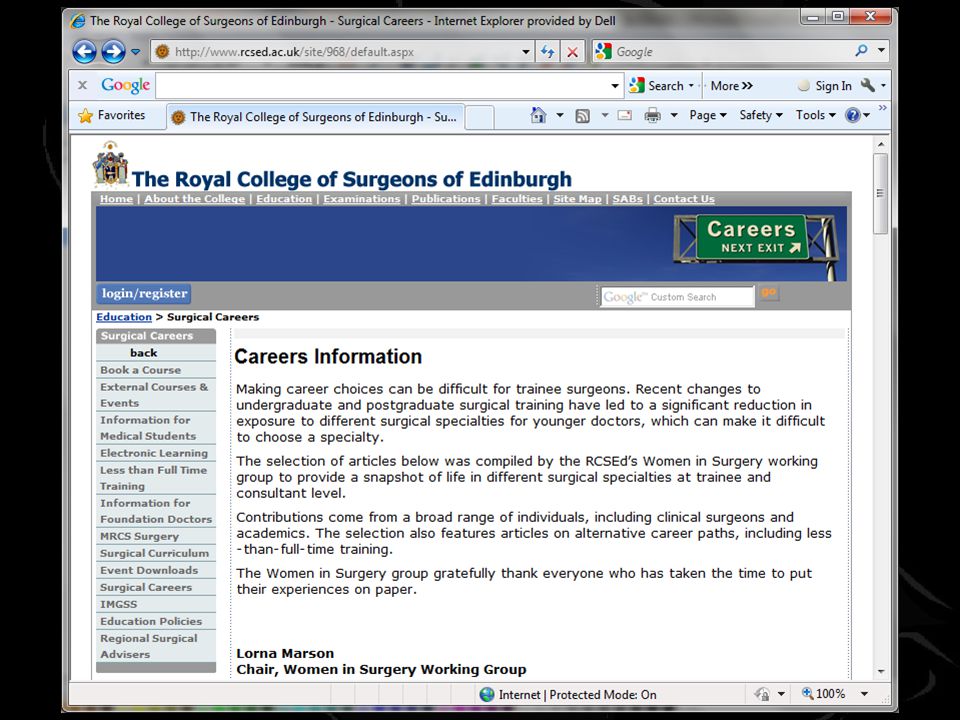Expand command bar overflow chevron
The image size is (960, 720).
click(882, 108)
